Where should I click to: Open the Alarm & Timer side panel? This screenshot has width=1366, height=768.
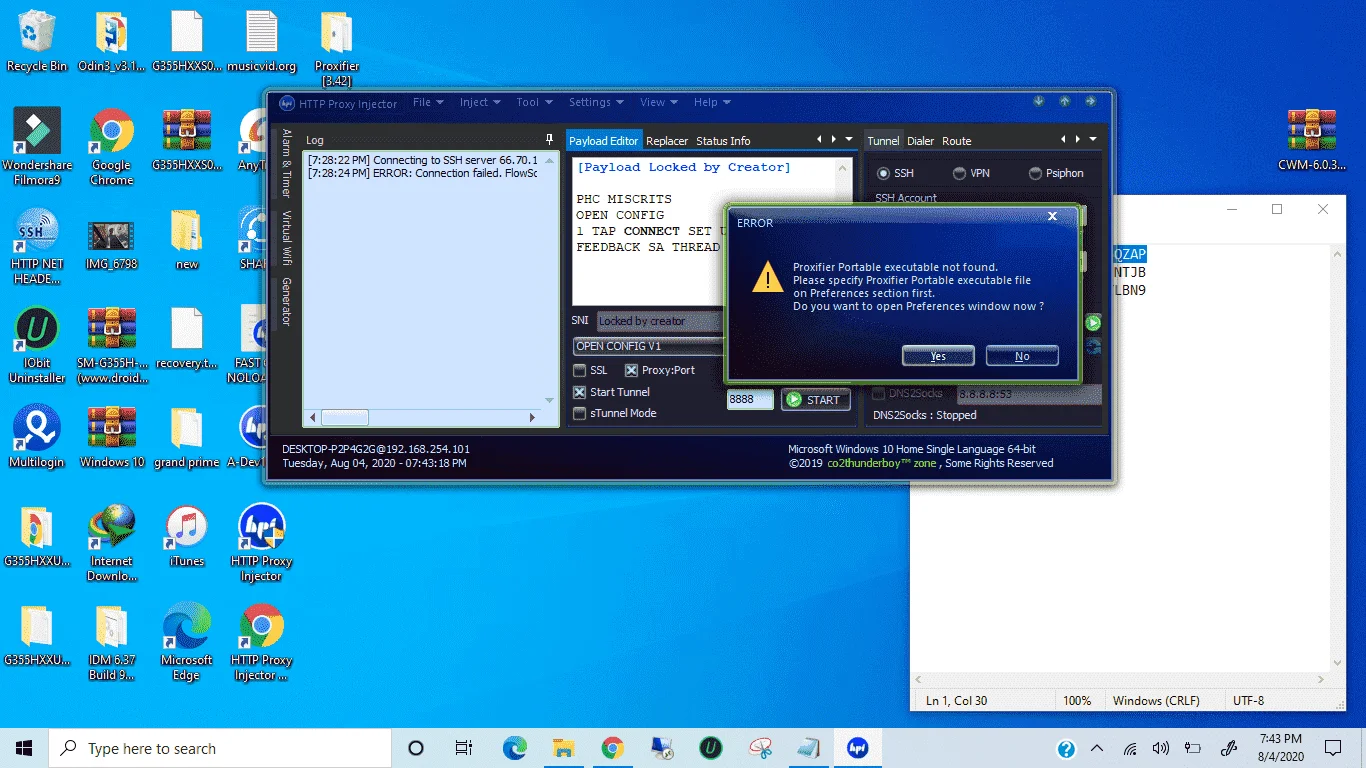286,164
